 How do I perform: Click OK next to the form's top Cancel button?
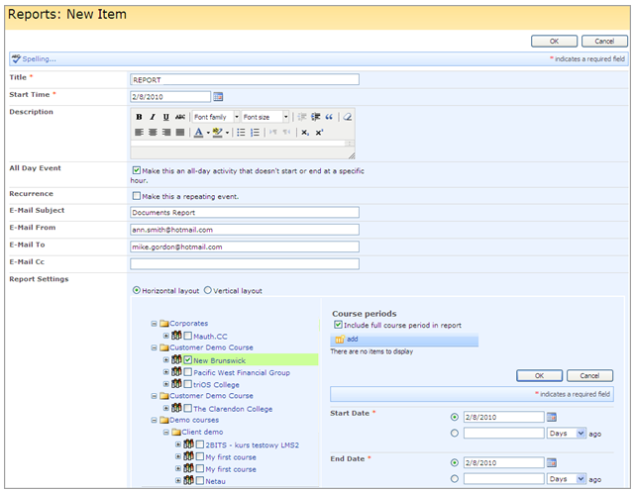pyautogui.click(x=554, y=41)
